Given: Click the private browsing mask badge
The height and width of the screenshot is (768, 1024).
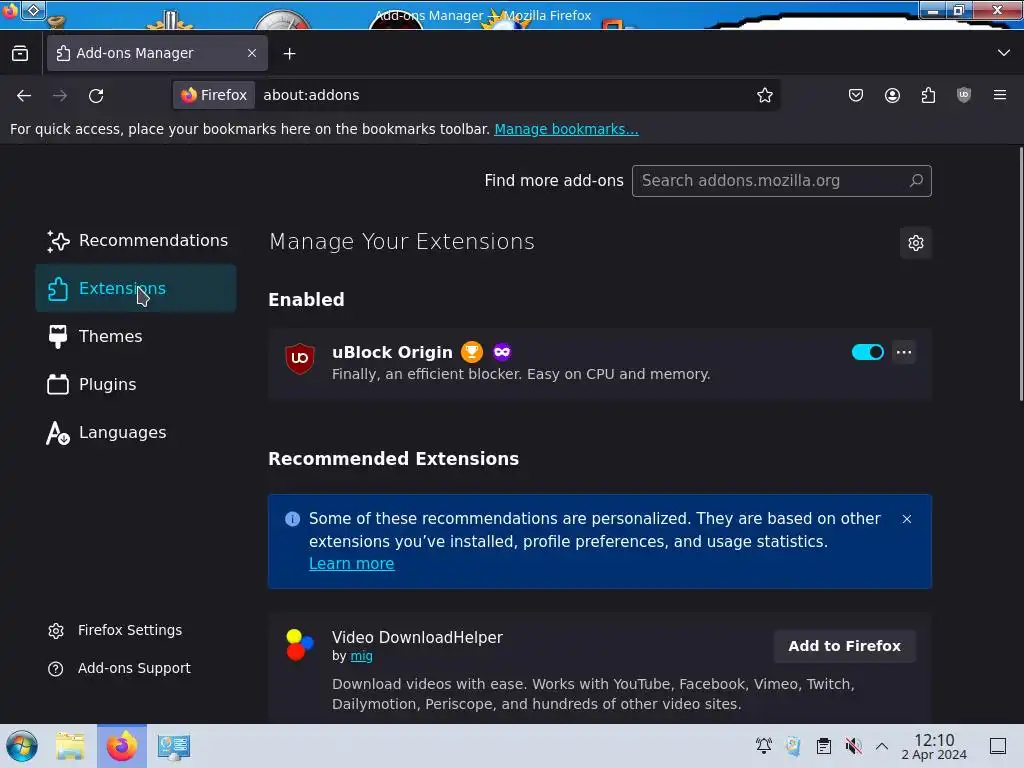Looking at the screenshot, I should tap(502, 352).
